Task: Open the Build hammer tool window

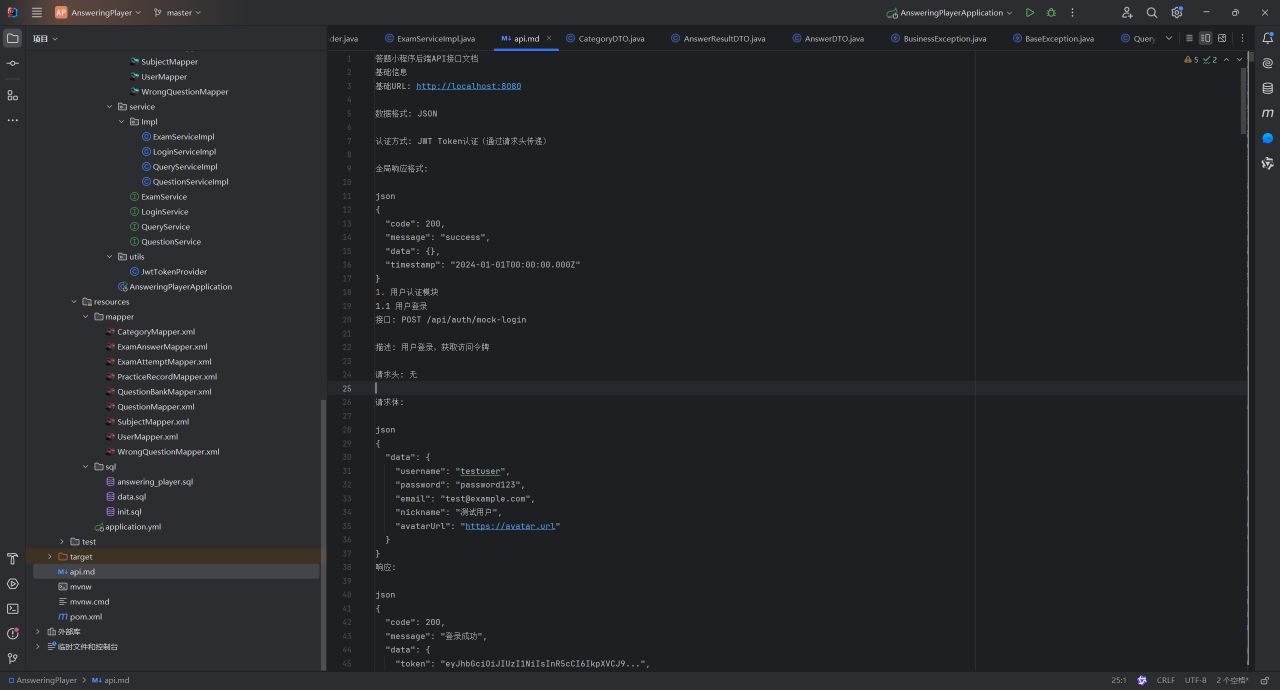Action: [13, 559]
